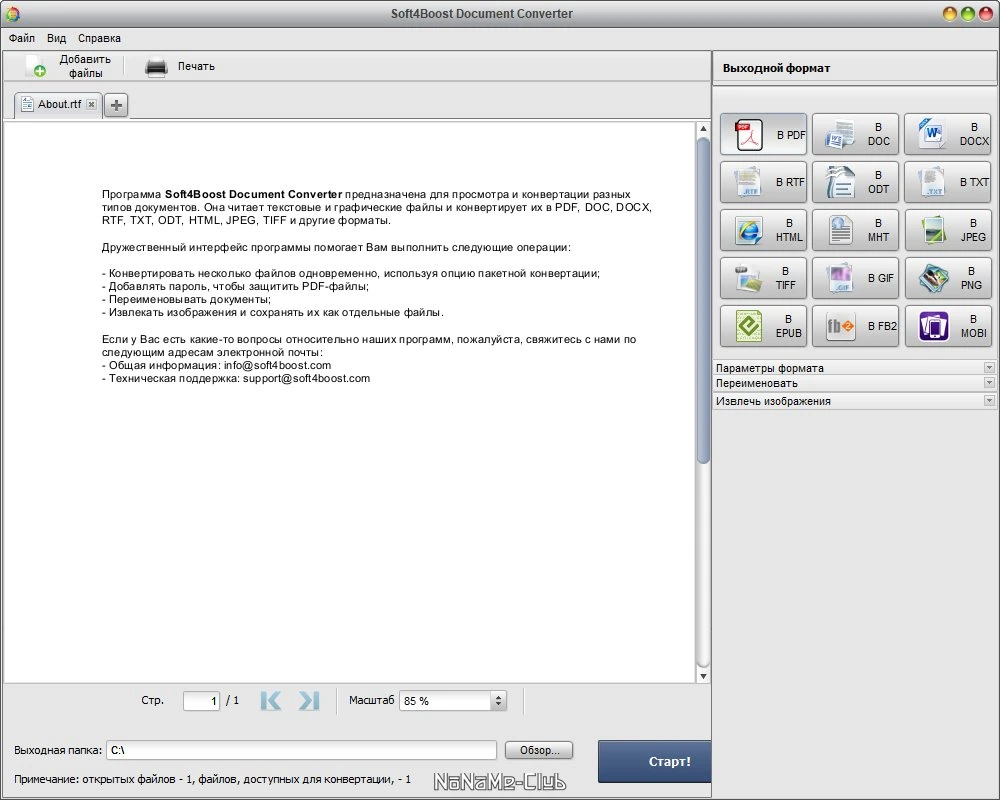Choose the To MOBI format
1000x800 pixels.
coord(948,325)
